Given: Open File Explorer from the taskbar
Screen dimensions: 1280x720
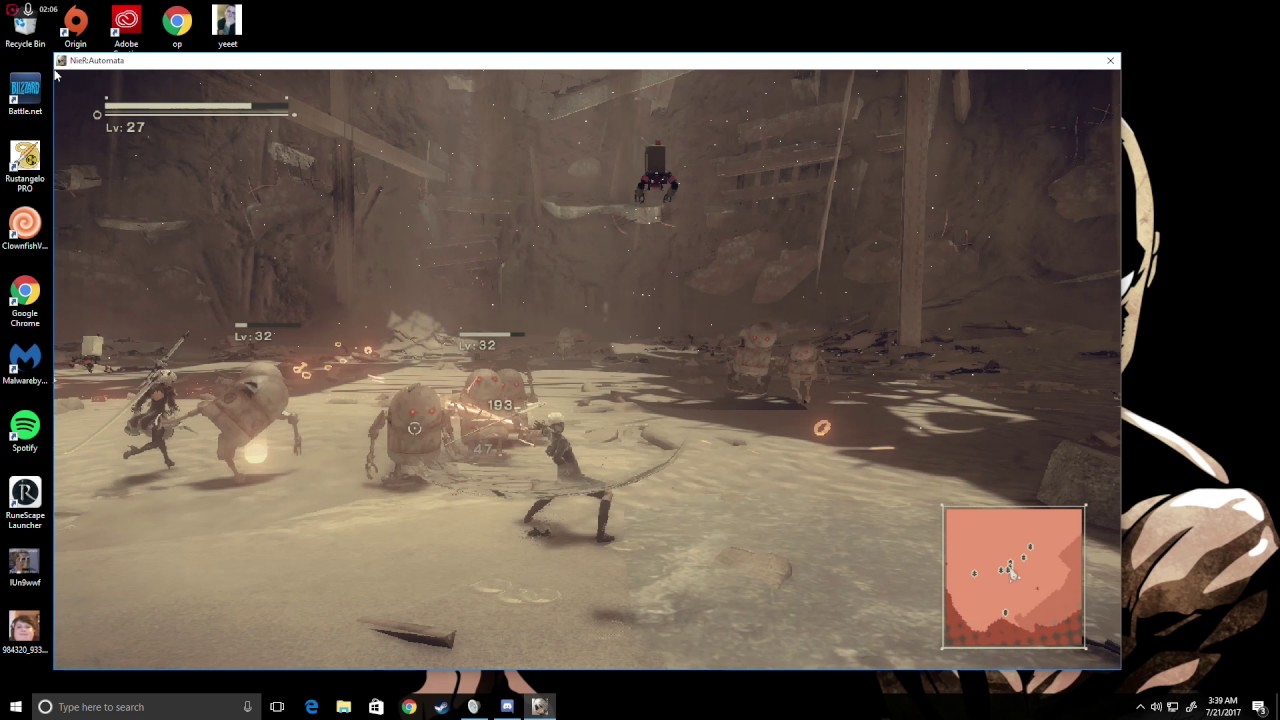Looking at the screenshot, I should (343, 707).
